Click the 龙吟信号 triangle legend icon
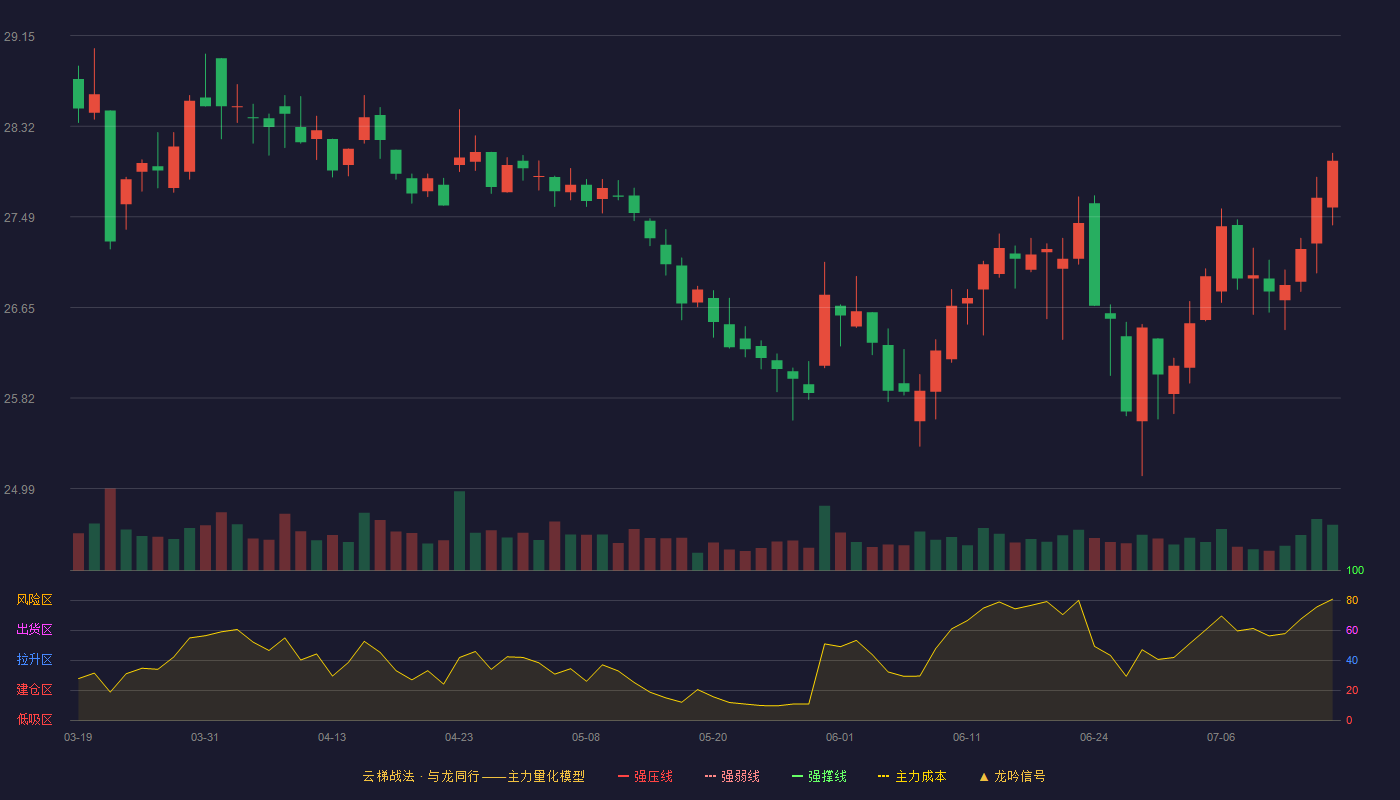The image size is (1400, 800). coord(1012,776)
